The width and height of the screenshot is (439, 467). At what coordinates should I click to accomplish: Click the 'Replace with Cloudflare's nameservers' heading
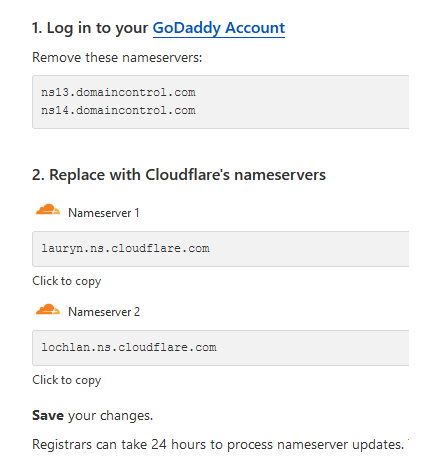pyautogui.click(x=187, y=175)
